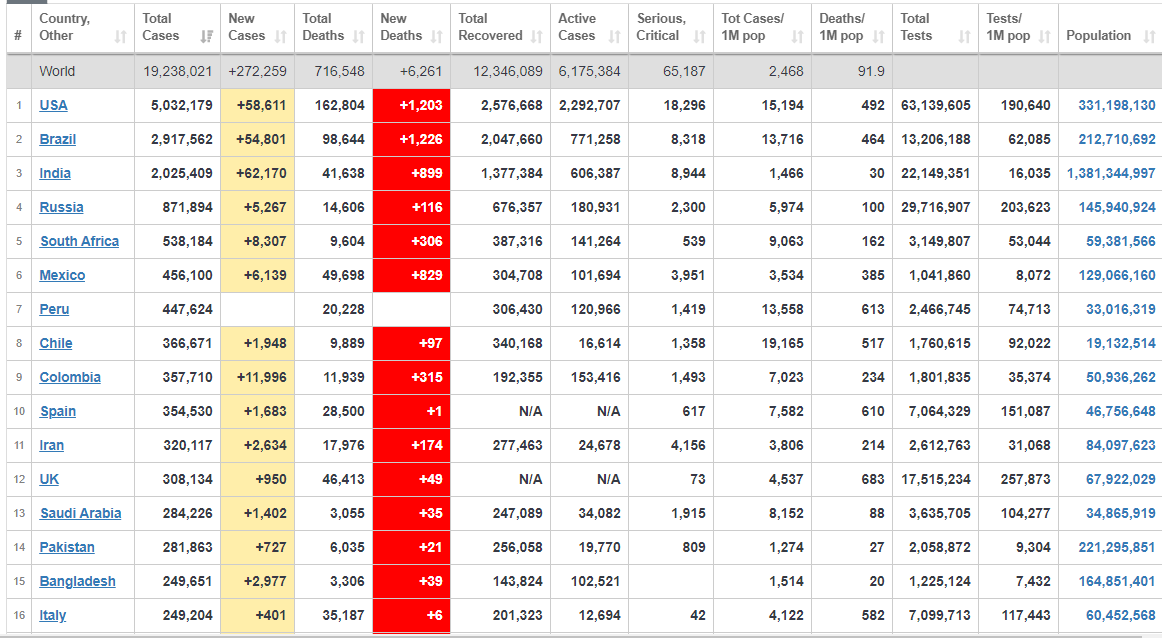Open the Spain country link
The width and height of the screenshot is (1162, 638).
tap(58, 412)
